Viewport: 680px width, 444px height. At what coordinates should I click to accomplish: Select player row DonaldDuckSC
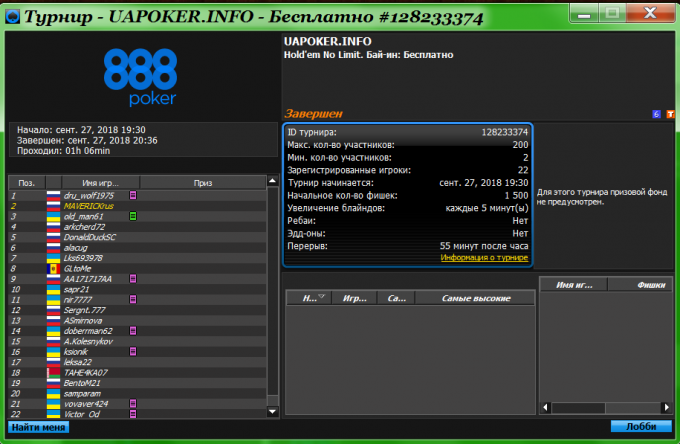tap(137, 237)
